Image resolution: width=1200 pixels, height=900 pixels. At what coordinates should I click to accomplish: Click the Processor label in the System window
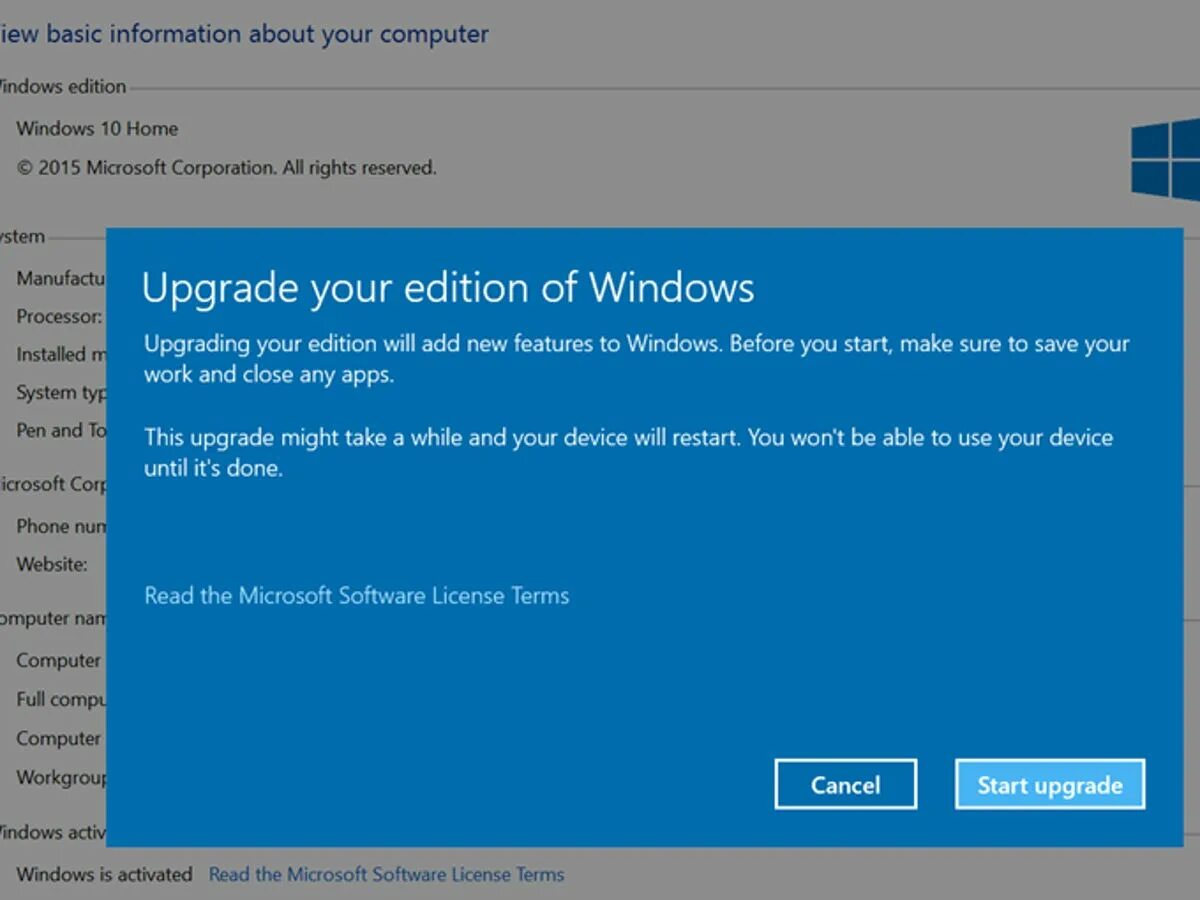pyautogui.click(x=61, y=316)
